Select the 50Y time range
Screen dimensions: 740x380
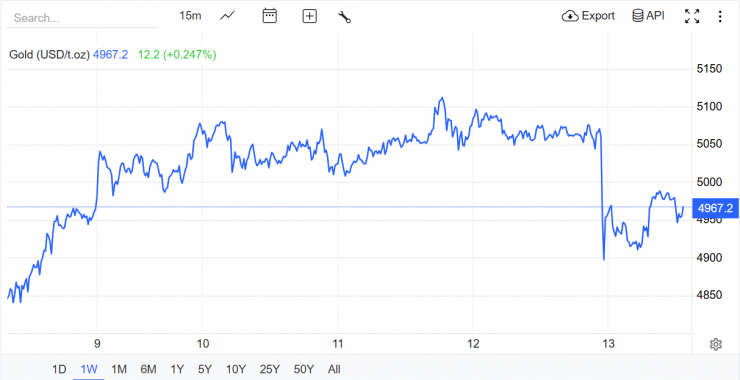click(303, 369)
